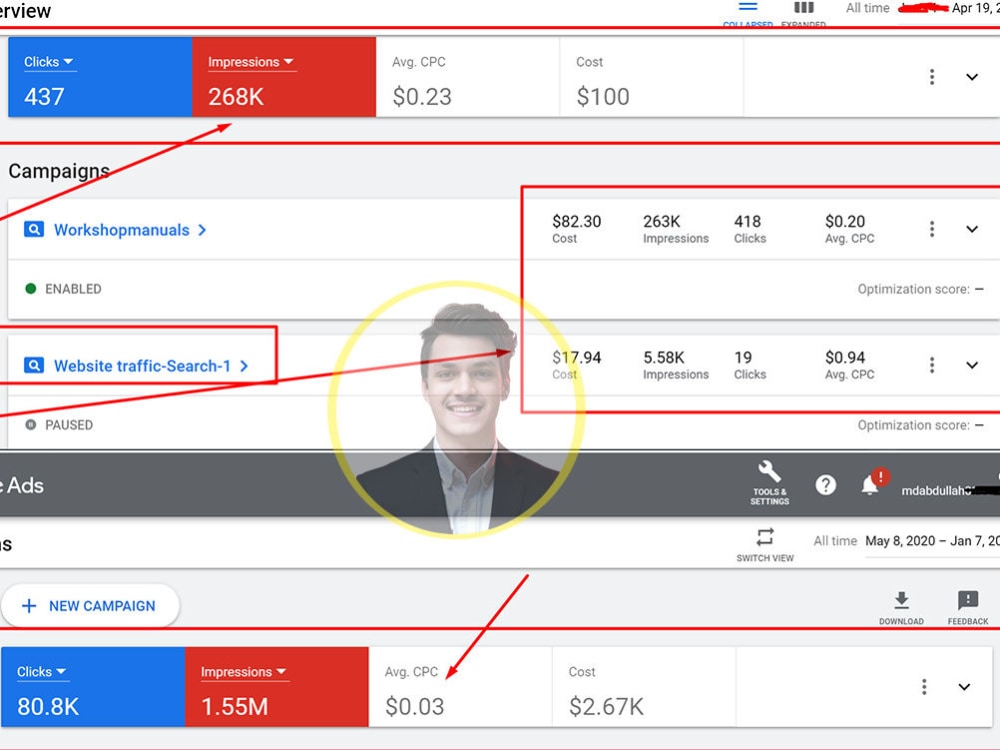Open the three-dot menu in the top scorecard
1000x750 pixels.
coord(932,77)
